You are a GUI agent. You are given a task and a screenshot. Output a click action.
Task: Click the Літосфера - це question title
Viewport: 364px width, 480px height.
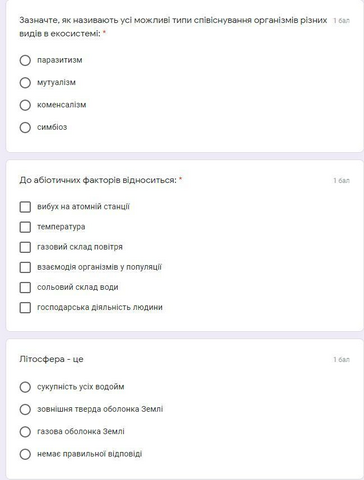tap(51, 359)
